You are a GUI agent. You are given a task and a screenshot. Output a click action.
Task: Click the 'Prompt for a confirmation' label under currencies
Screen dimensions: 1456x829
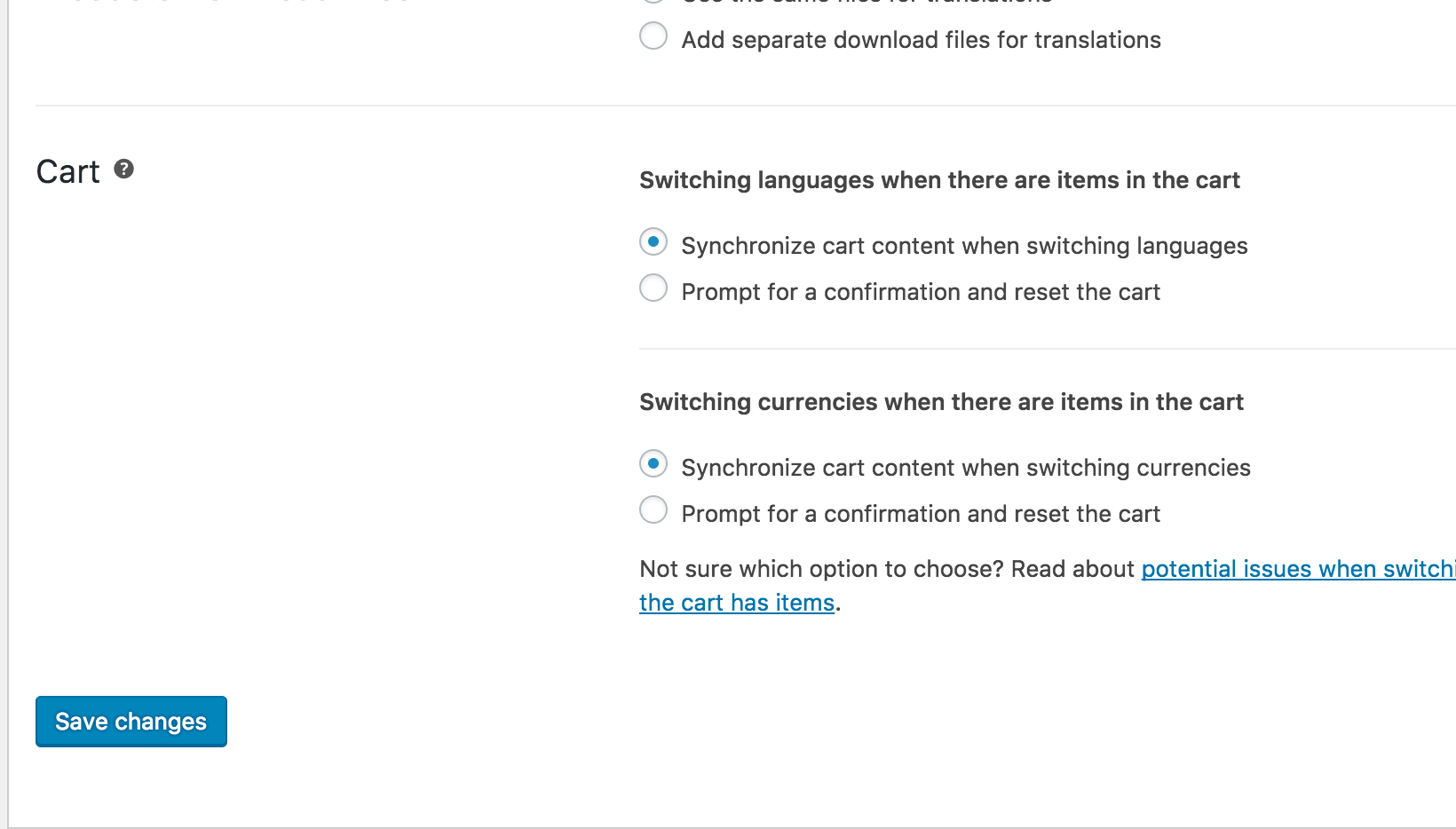[921, 514]
